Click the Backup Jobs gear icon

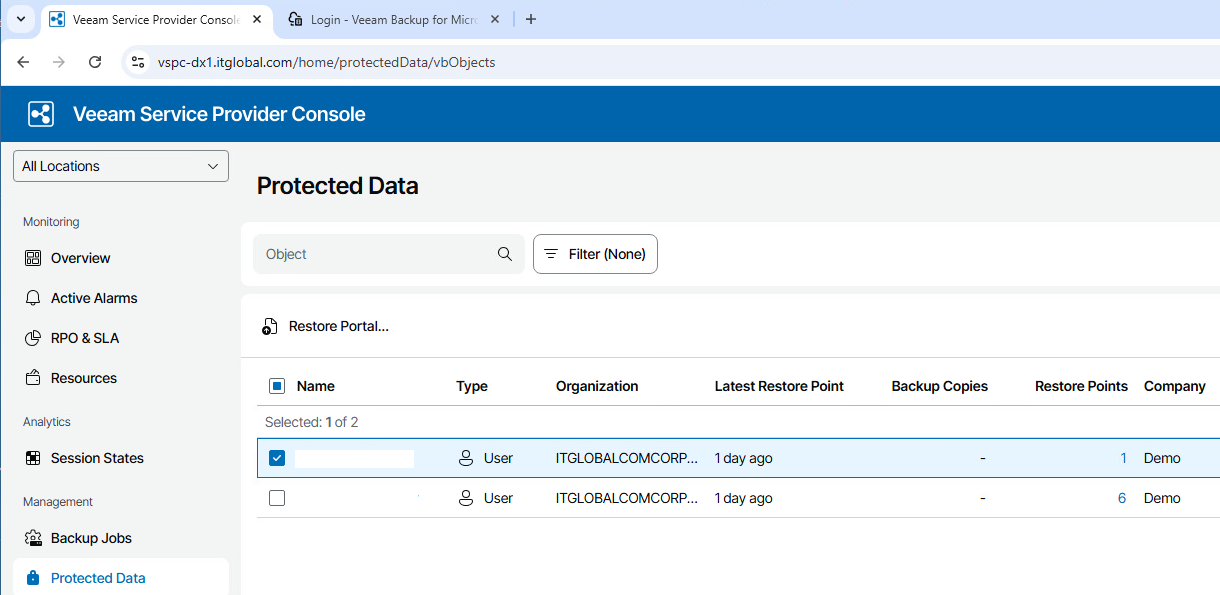pyautogui.click(x=33, y=538)
